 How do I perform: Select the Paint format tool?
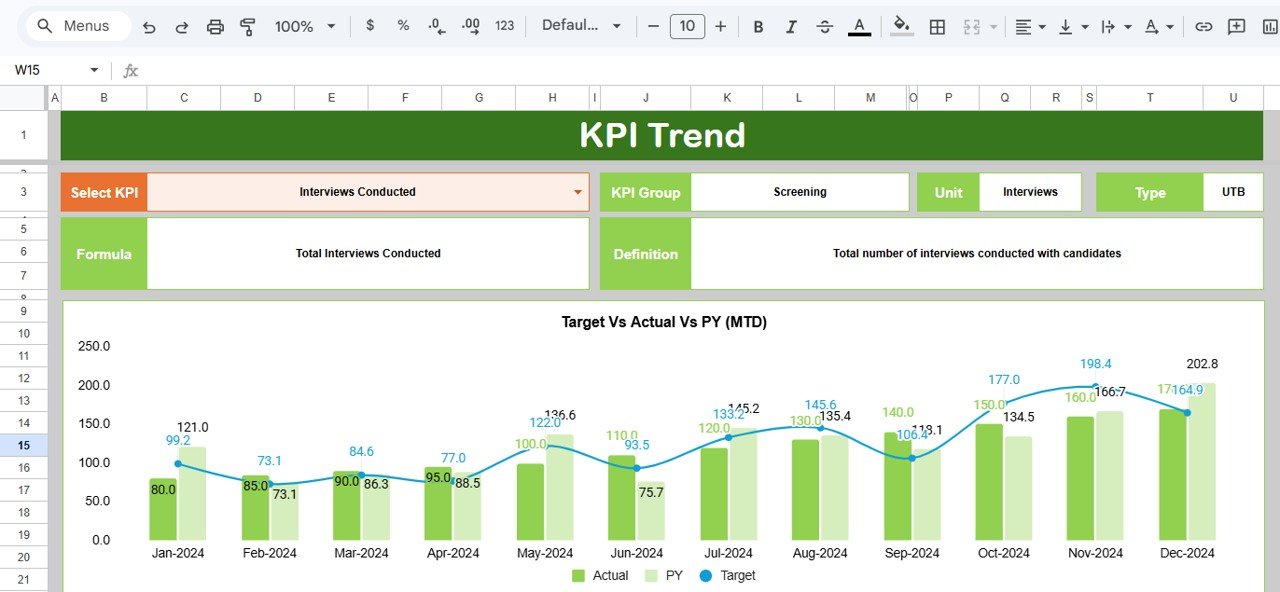(x=247, y=26)
